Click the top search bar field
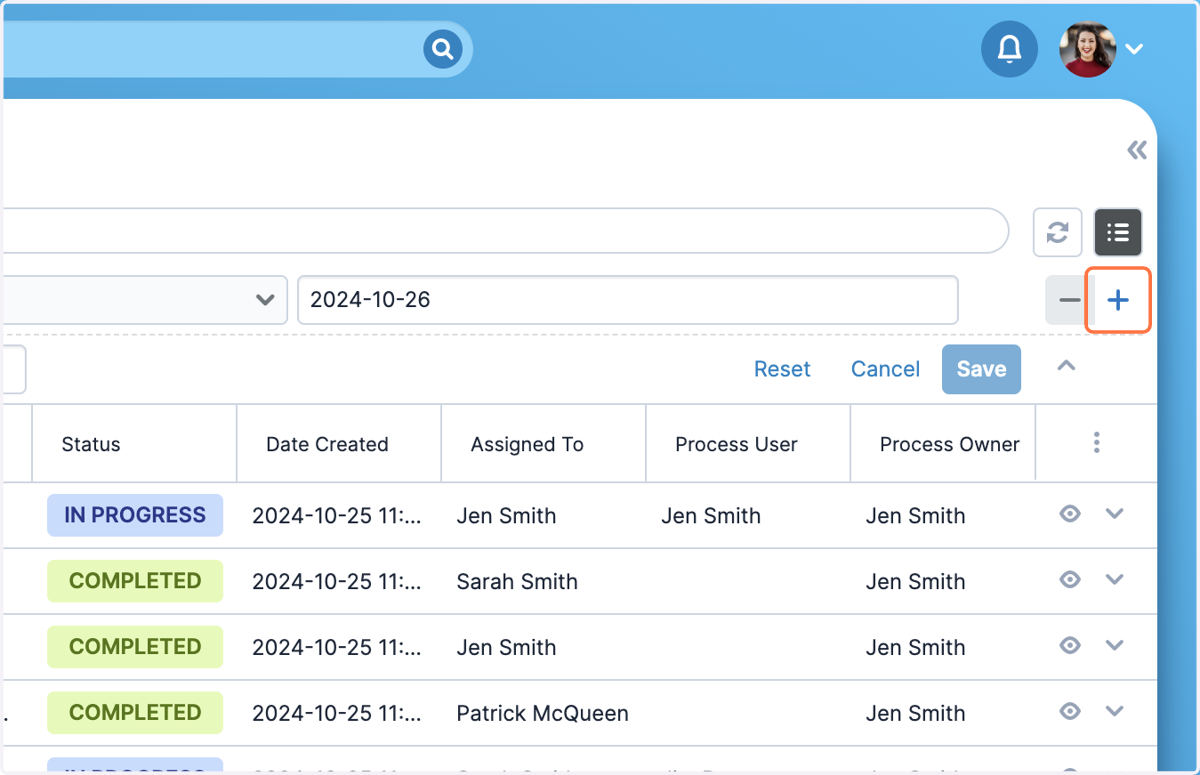Image resolution: width=1200 pixels, height=775 pixels. pos(237,48)
